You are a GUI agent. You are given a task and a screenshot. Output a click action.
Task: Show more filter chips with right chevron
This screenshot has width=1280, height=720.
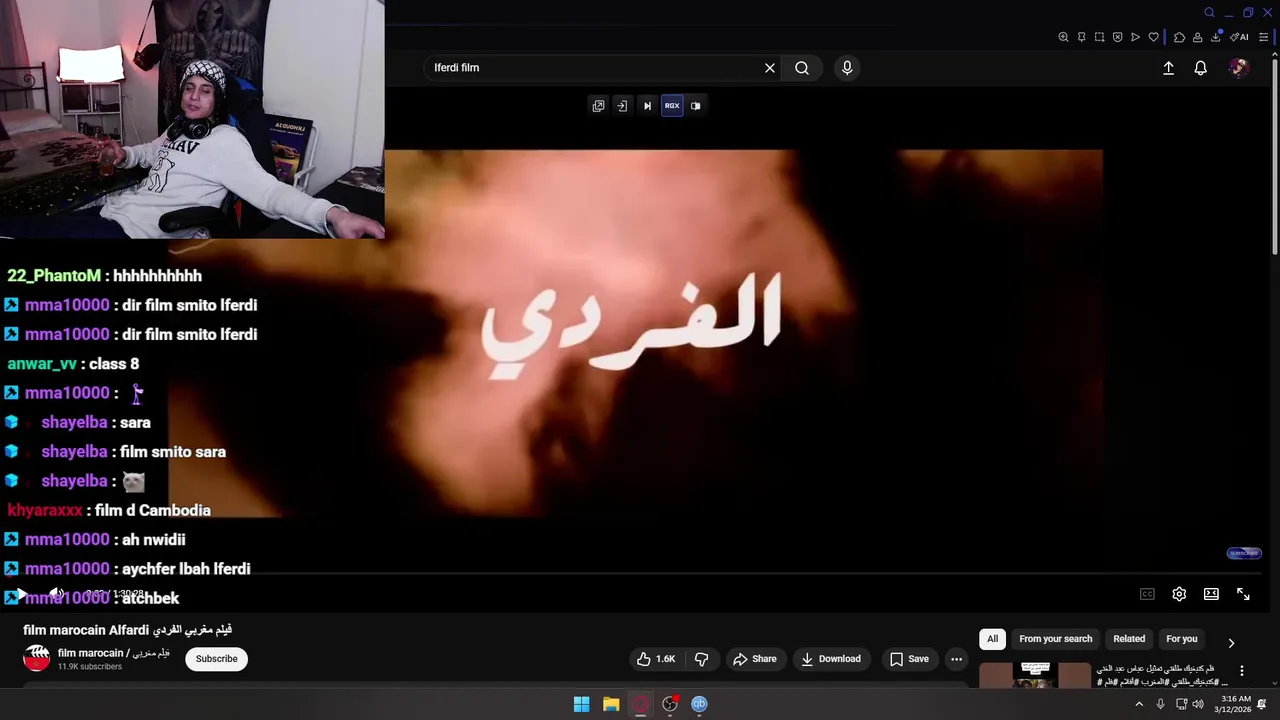coord(1231,643)
